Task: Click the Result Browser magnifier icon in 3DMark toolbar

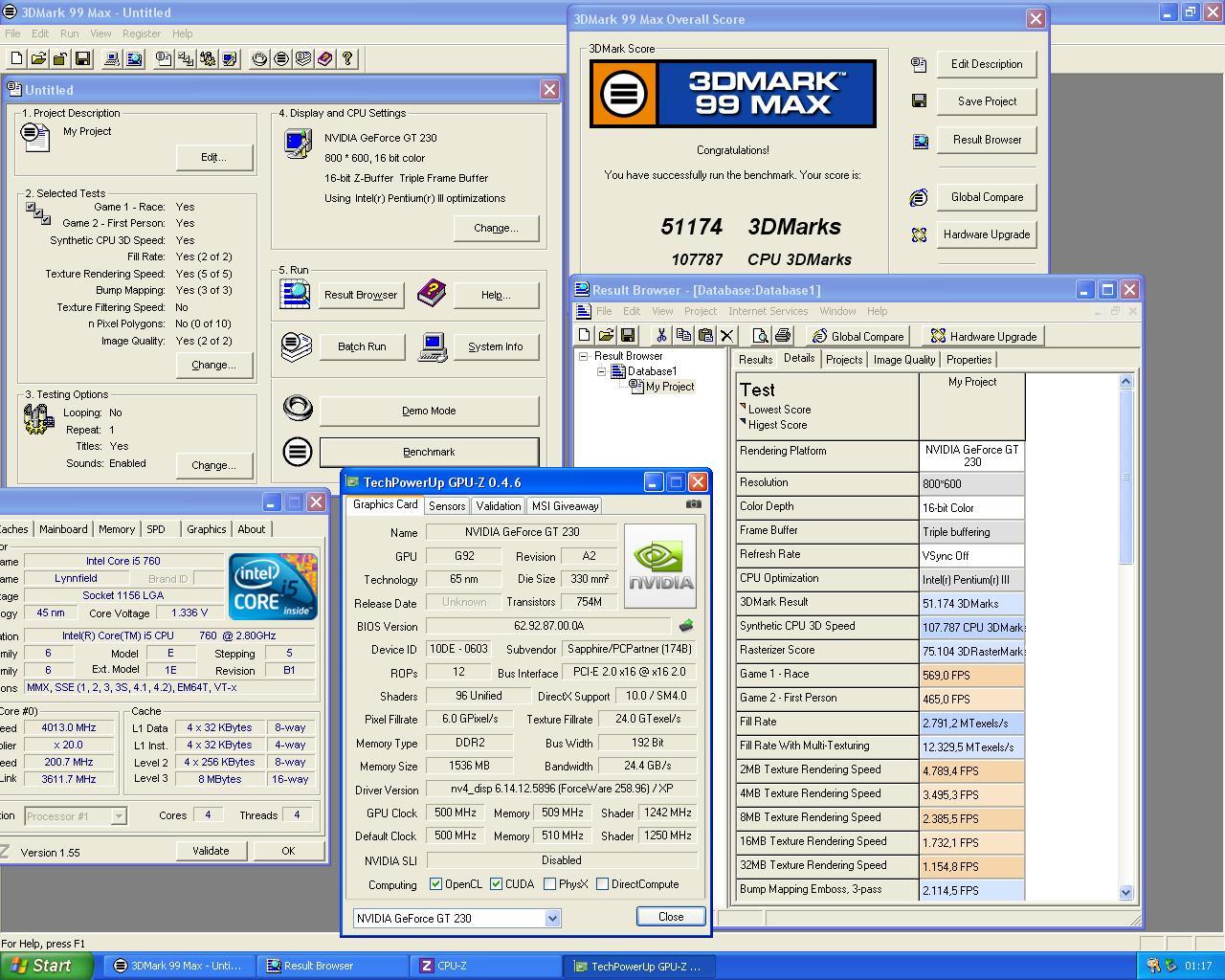Action: click(x=134, y=59)
